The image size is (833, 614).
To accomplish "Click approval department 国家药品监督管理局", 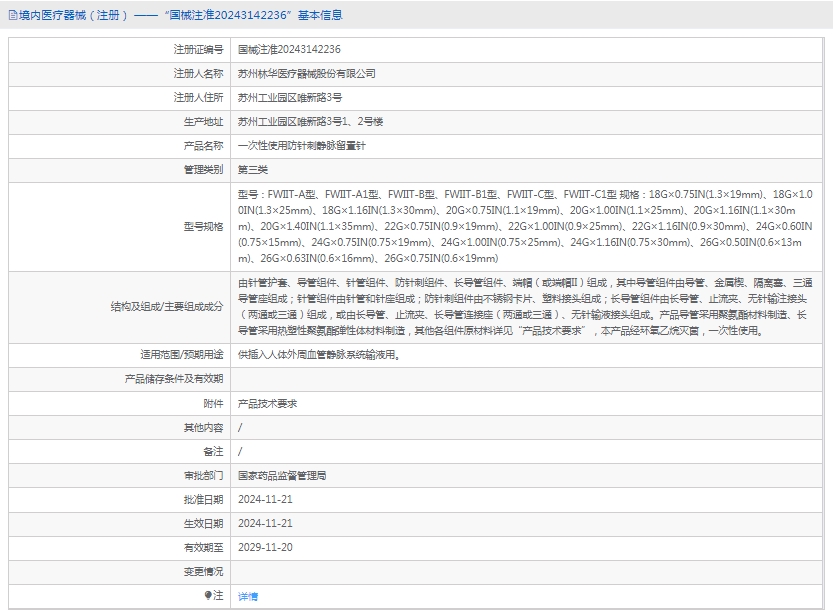I will point(282,475).
